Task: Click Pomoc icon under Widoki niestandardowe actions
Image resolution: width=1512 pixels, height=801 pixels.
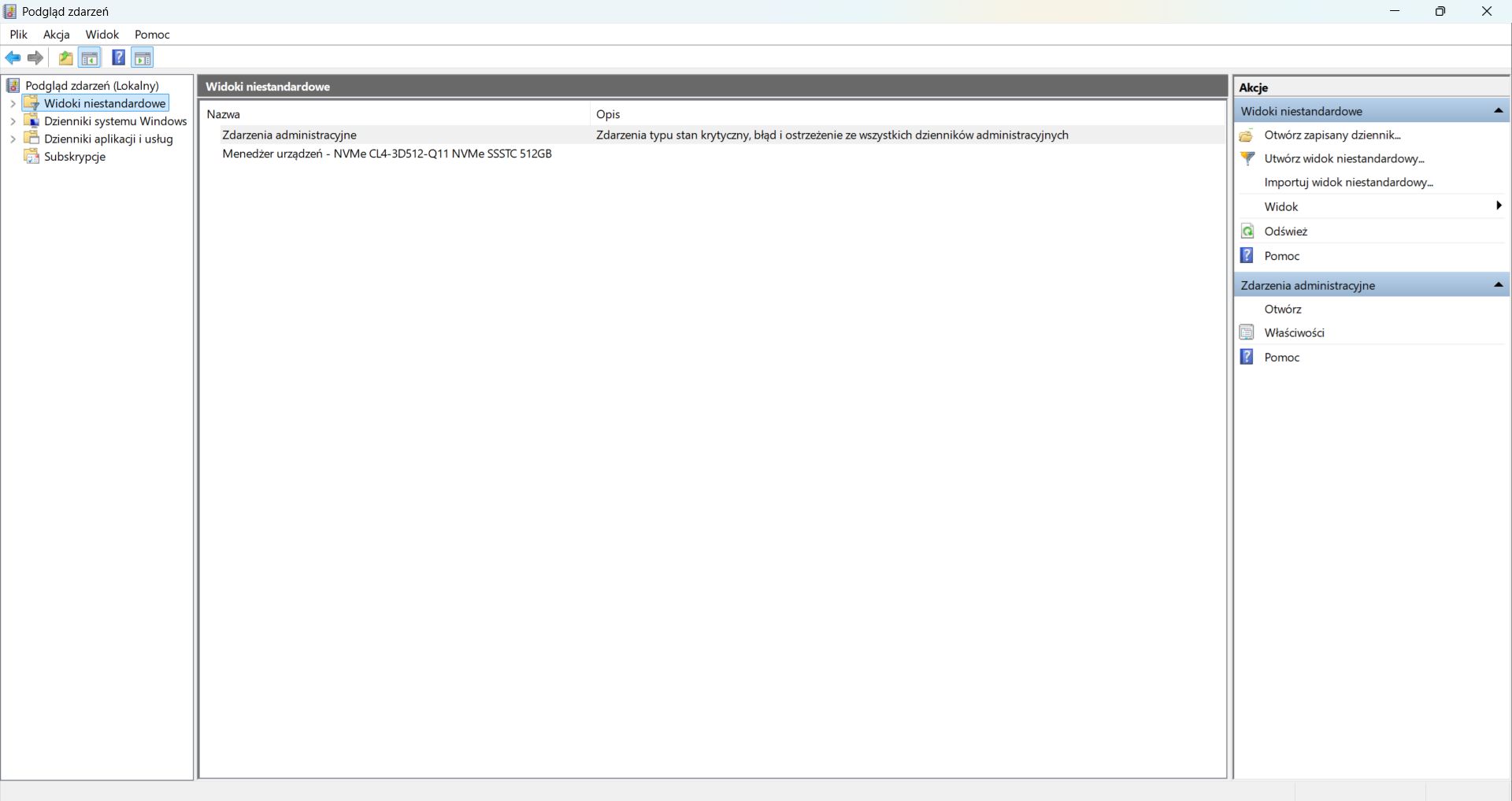Action: (1247, 255)
